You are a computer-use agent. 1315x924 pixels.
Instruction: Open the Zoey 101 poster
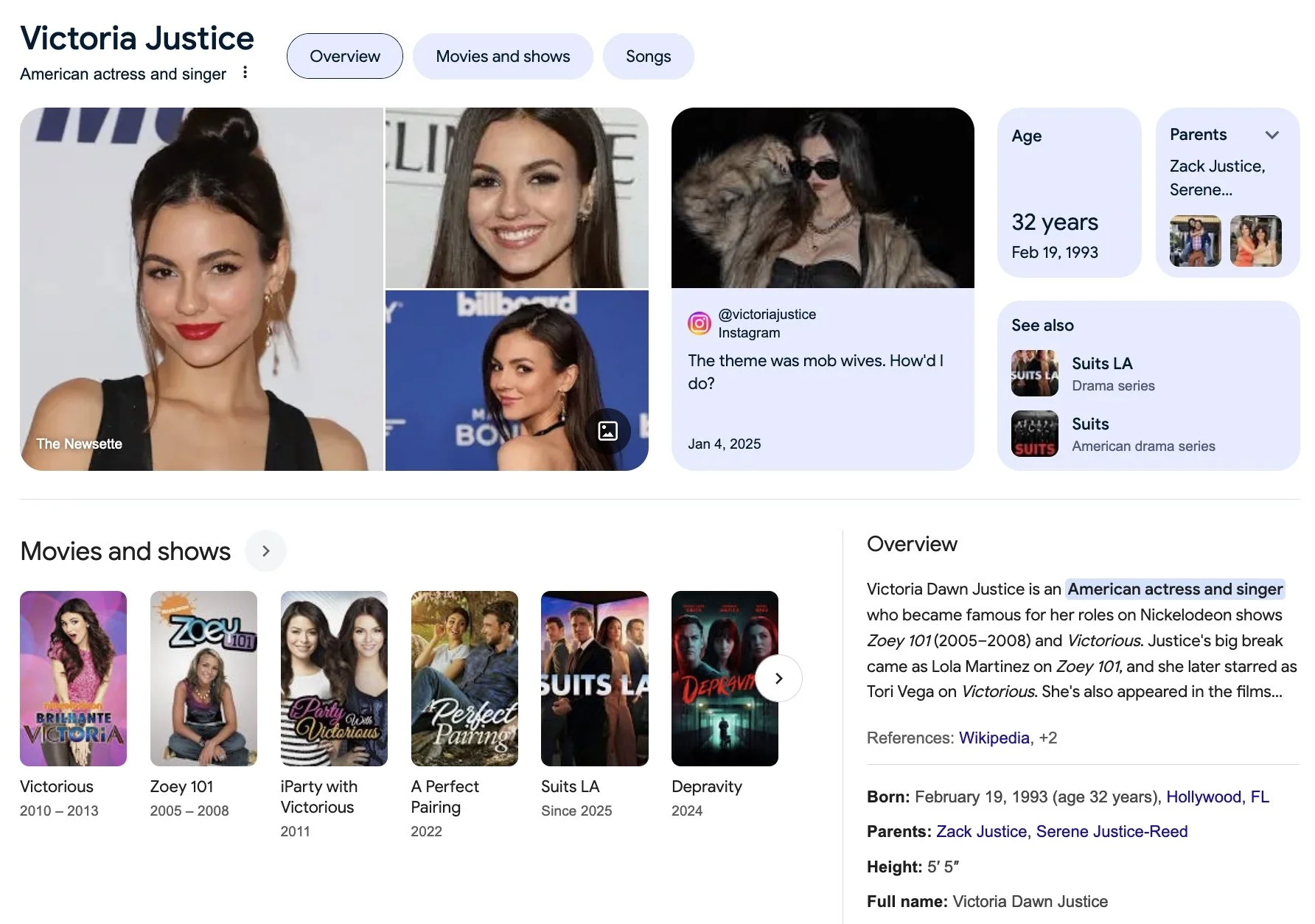point(203,679)
